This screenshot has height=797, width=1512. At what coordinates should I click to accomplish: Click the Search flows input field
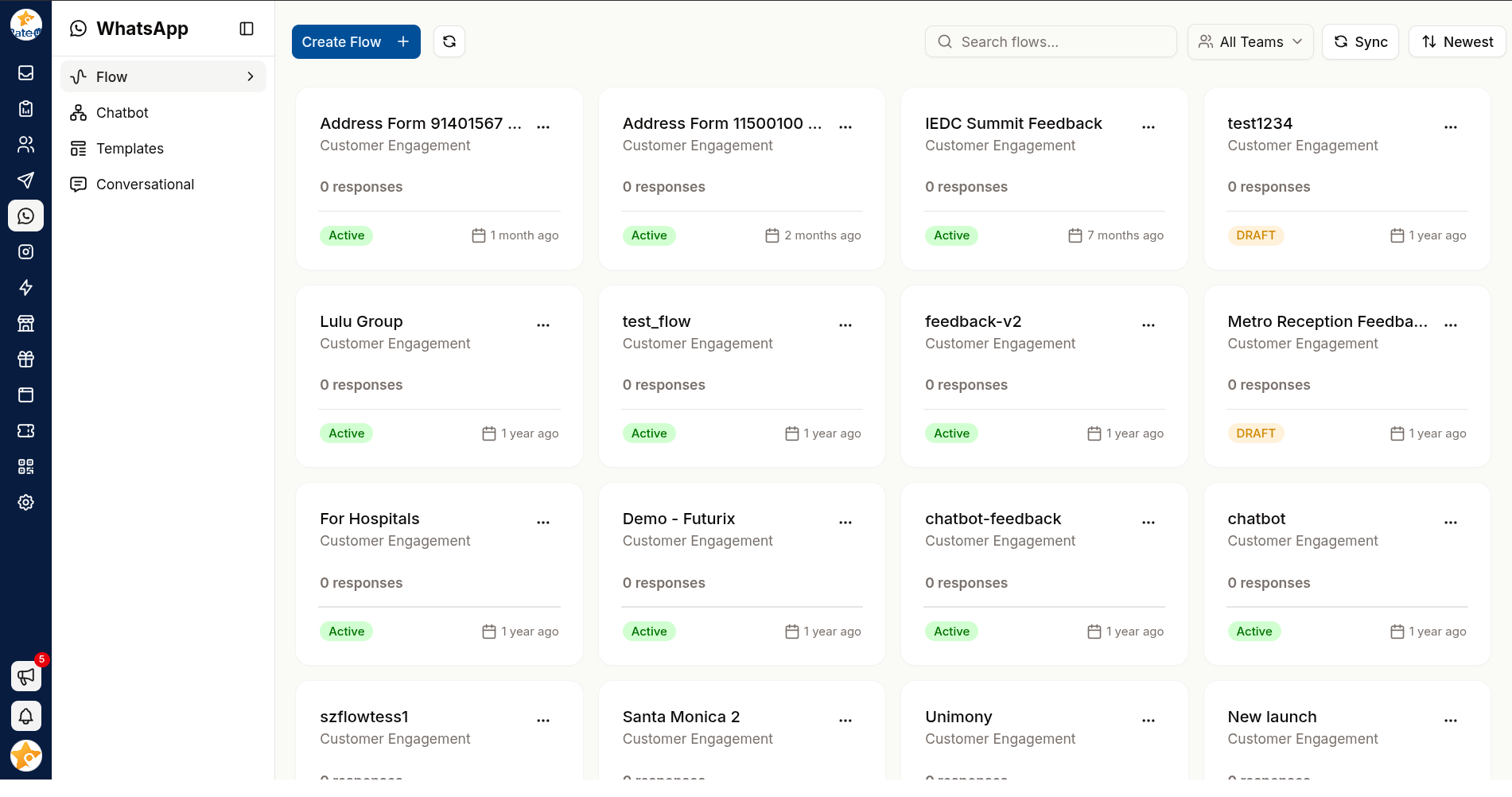tap(1051, 42)
